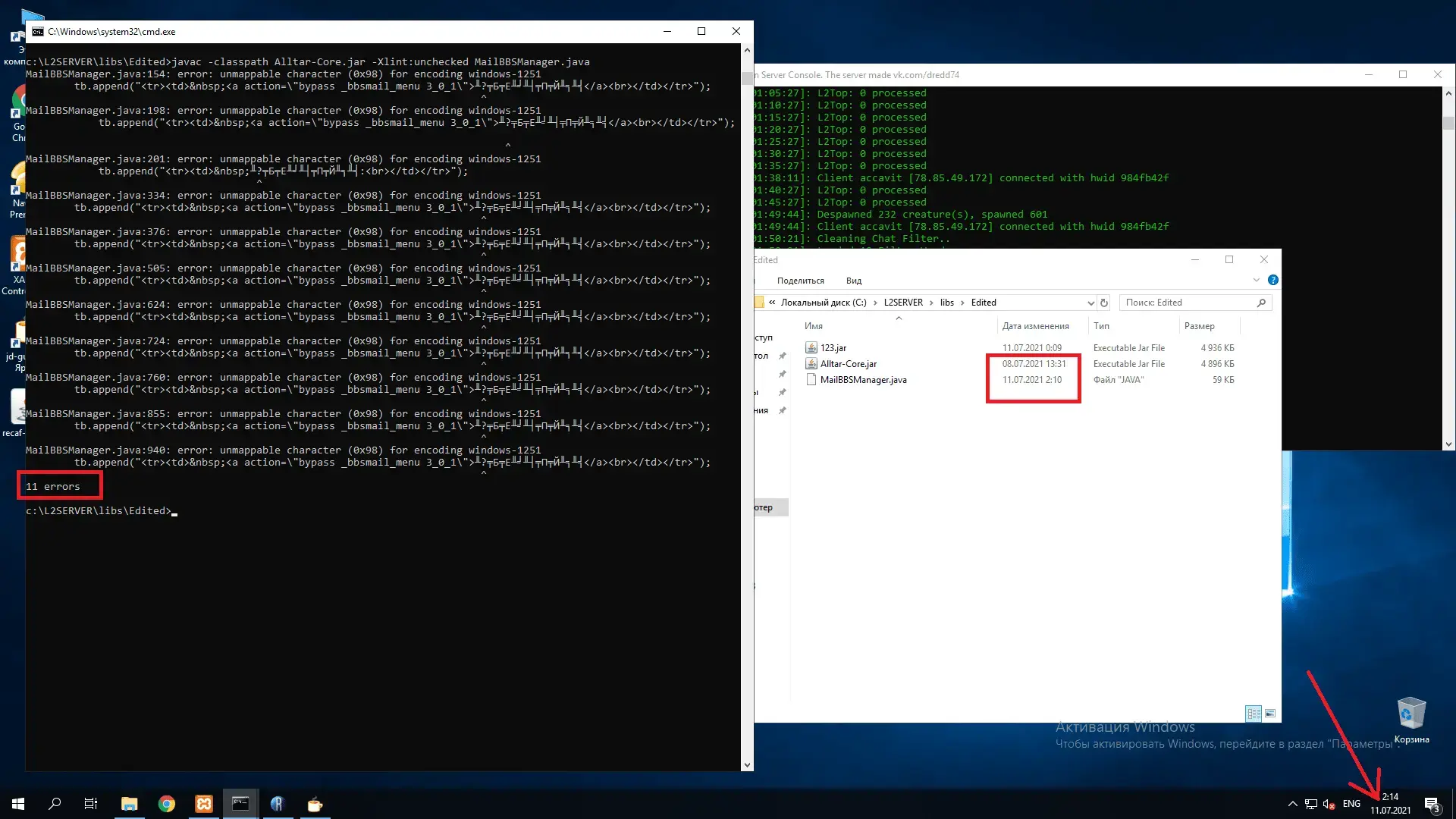Navigate to L2SERVER breadcrumb
Image resolution: width=1456 pixels, height=819 pixels.
pos(903,303)
